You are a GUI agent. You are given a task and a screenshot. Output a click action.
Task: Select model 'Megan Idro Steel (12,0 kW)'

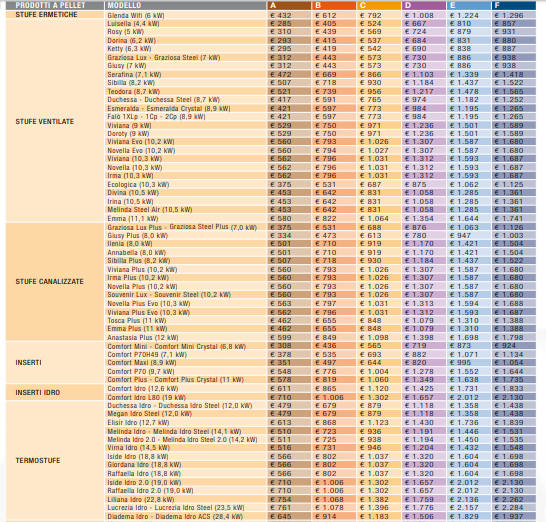tap(150, 414)
